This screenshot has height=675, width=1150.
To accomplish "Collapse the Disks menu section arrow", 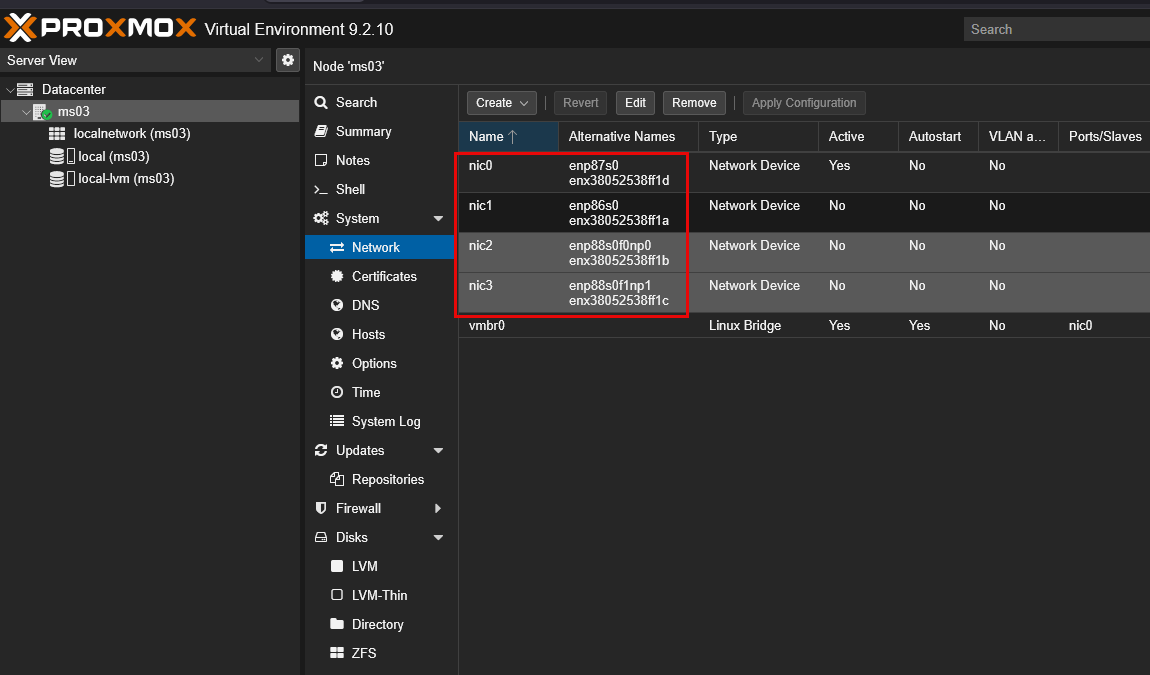I will 439,537.
